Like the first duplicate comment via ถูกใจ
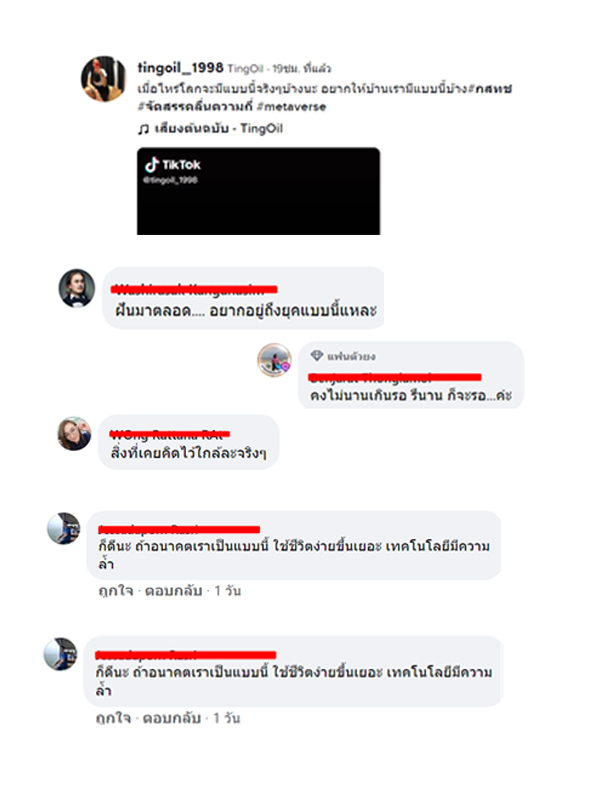 (x=116, y=591)
